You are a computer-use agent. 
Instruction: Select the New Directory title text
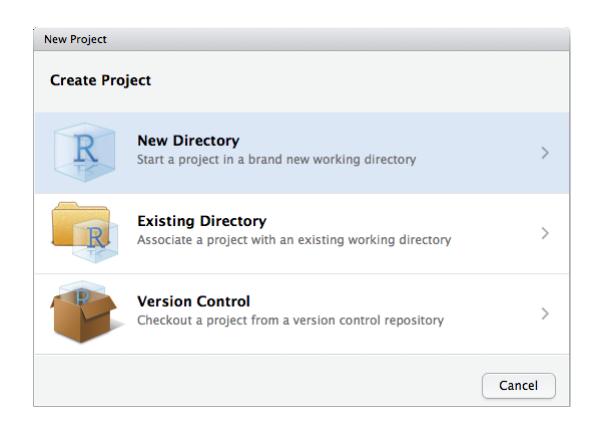188,141
